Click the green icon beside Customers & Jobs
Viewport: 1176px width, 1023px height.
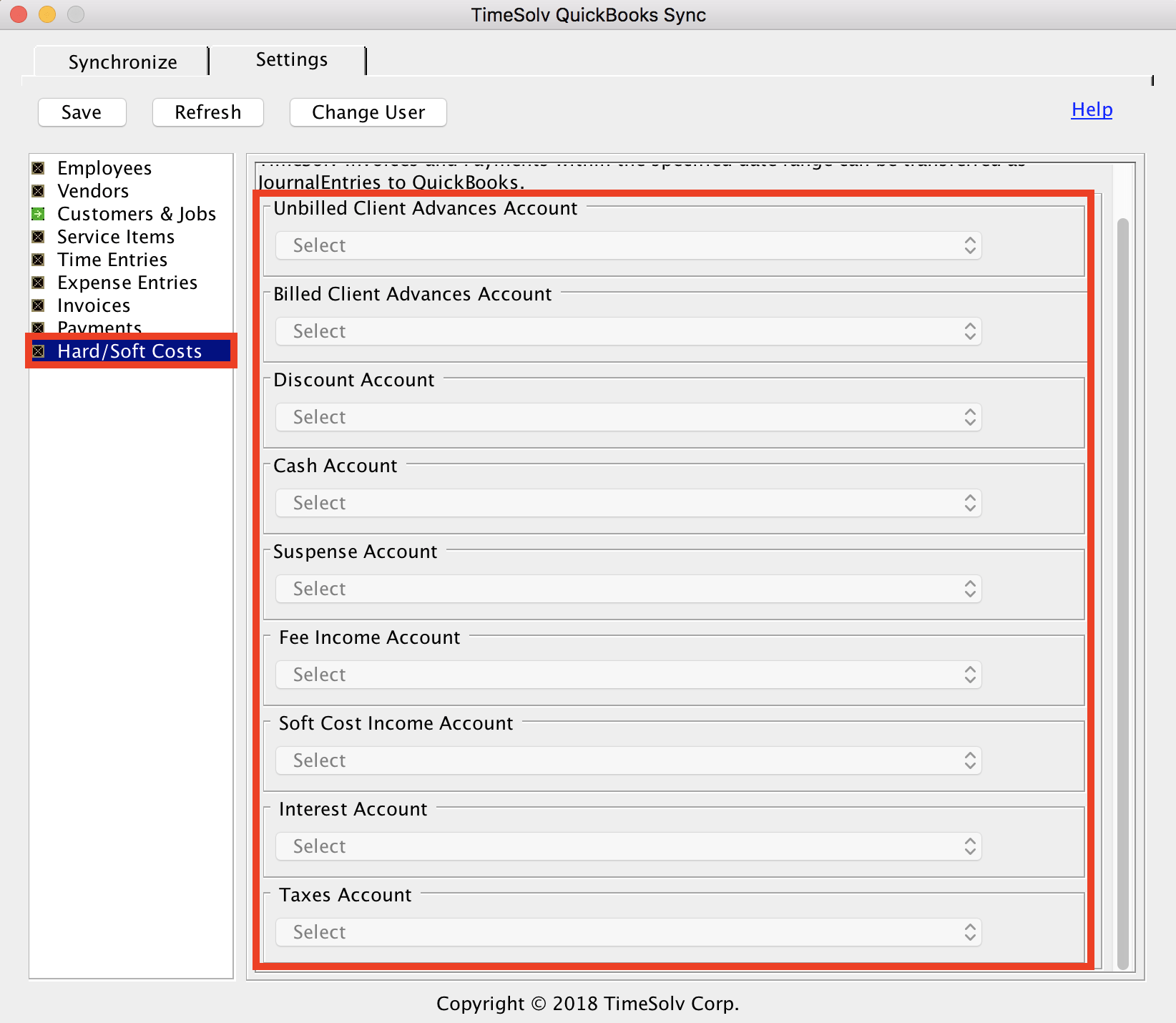point(39,214)
